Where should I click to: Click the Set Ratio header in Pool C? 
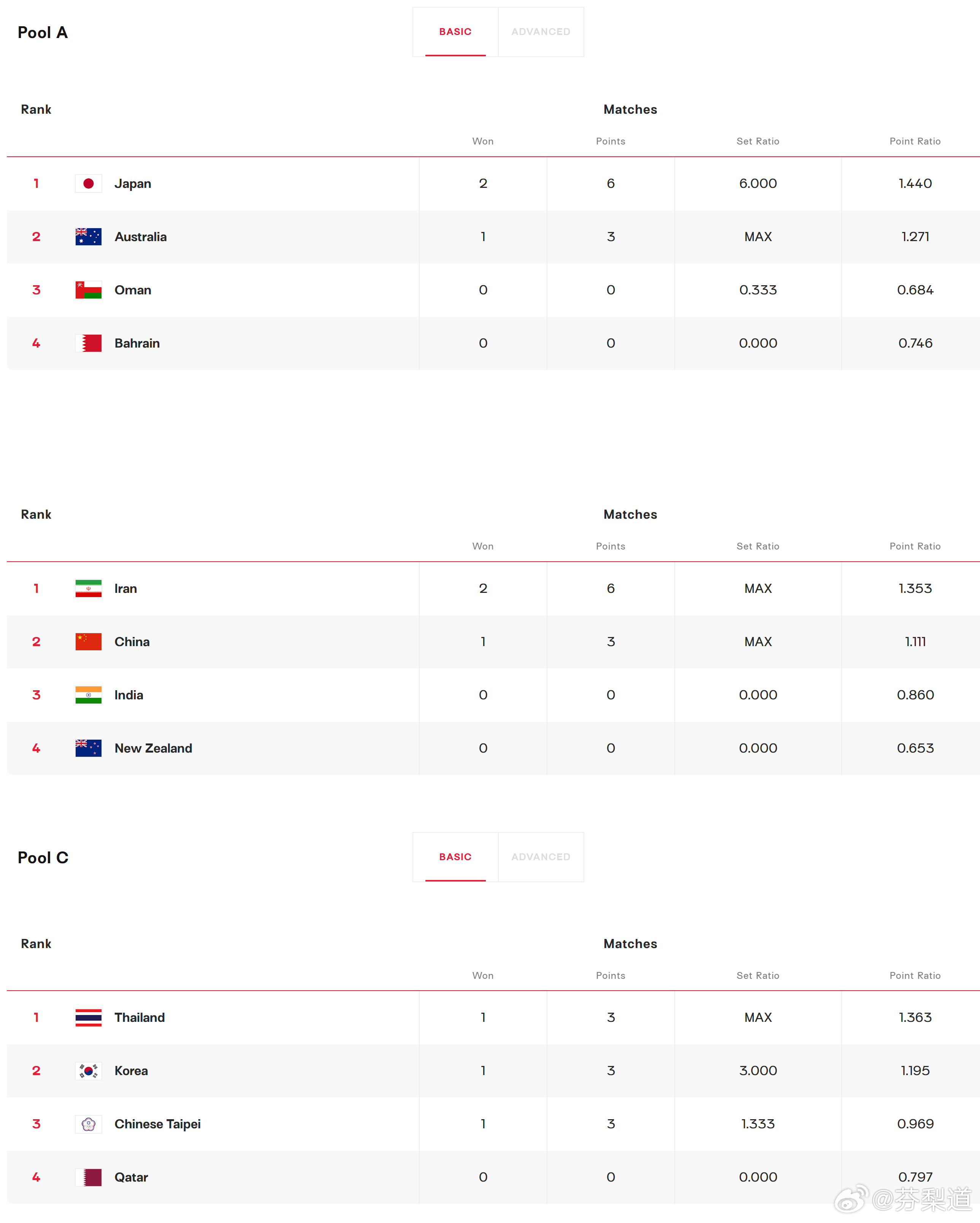[x=758, y=975]
